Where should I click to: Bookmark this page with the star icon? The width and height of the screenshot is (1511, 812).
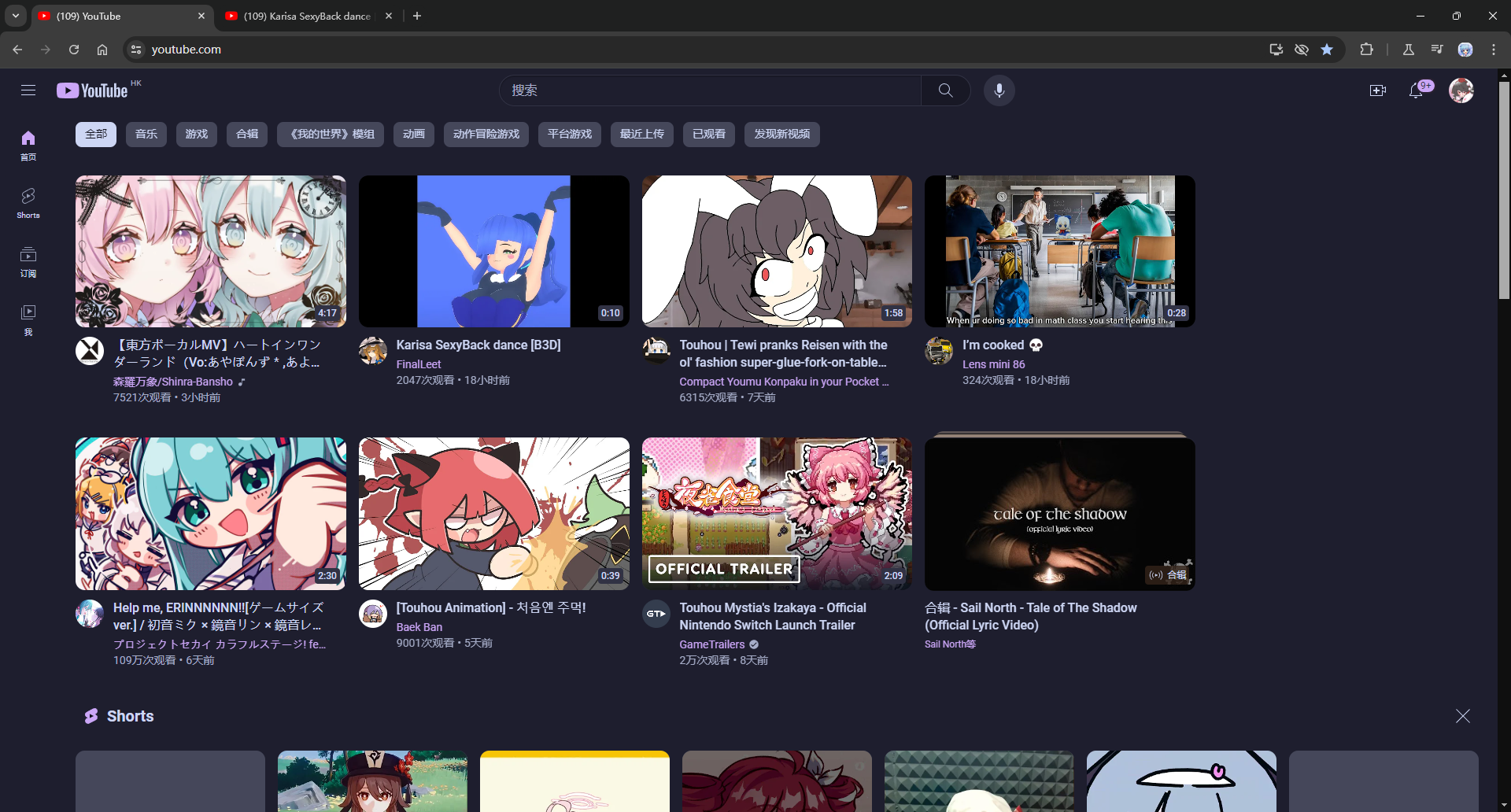tap(1327, 50)
